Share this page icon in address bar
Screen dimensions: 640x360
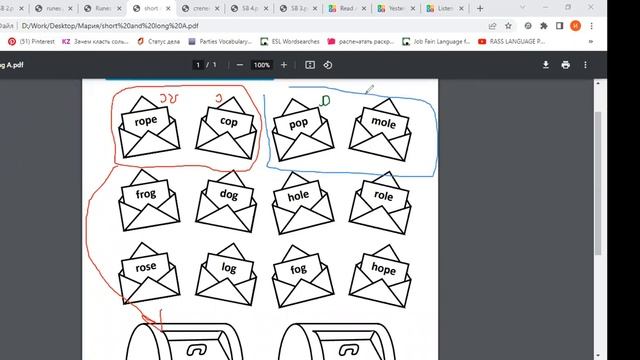tap(492, 26)
